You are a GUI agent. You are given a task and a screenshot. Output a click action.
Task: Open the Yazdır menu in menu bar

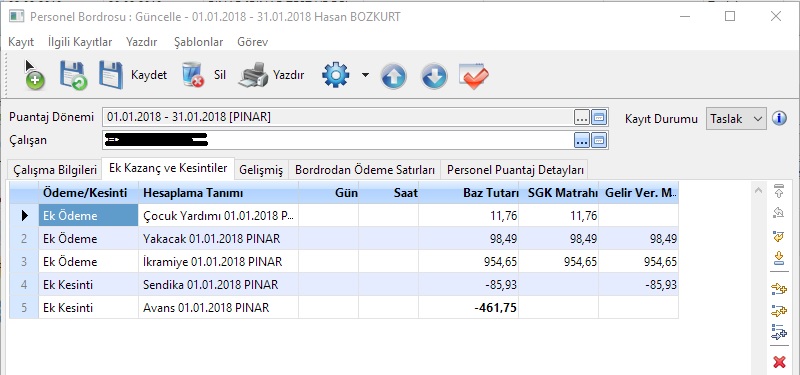click(142, 42)
